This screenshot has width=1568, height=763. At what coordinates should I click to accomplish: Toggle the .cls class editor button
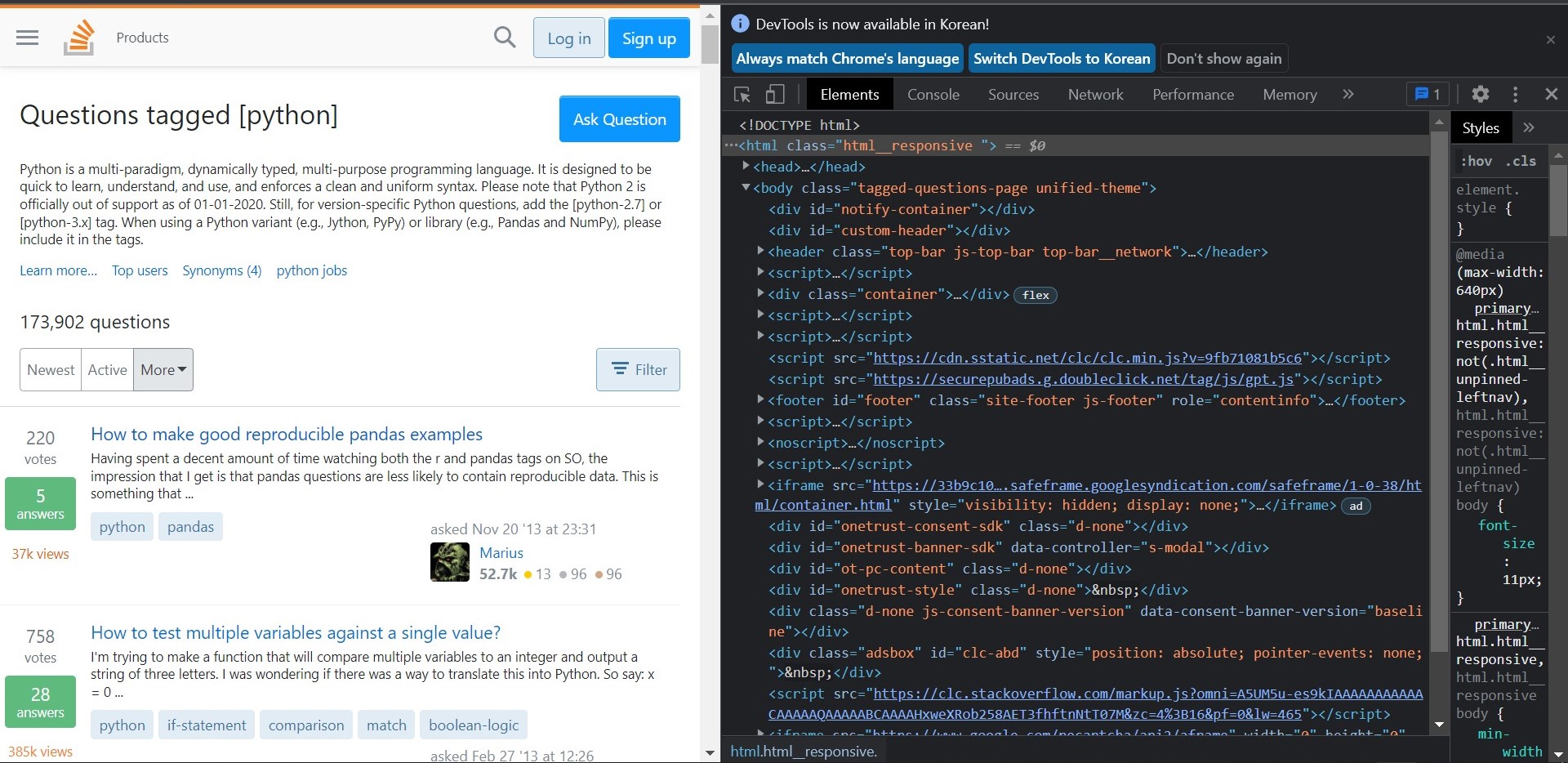pyautogui.click(x=1521, y=161)
